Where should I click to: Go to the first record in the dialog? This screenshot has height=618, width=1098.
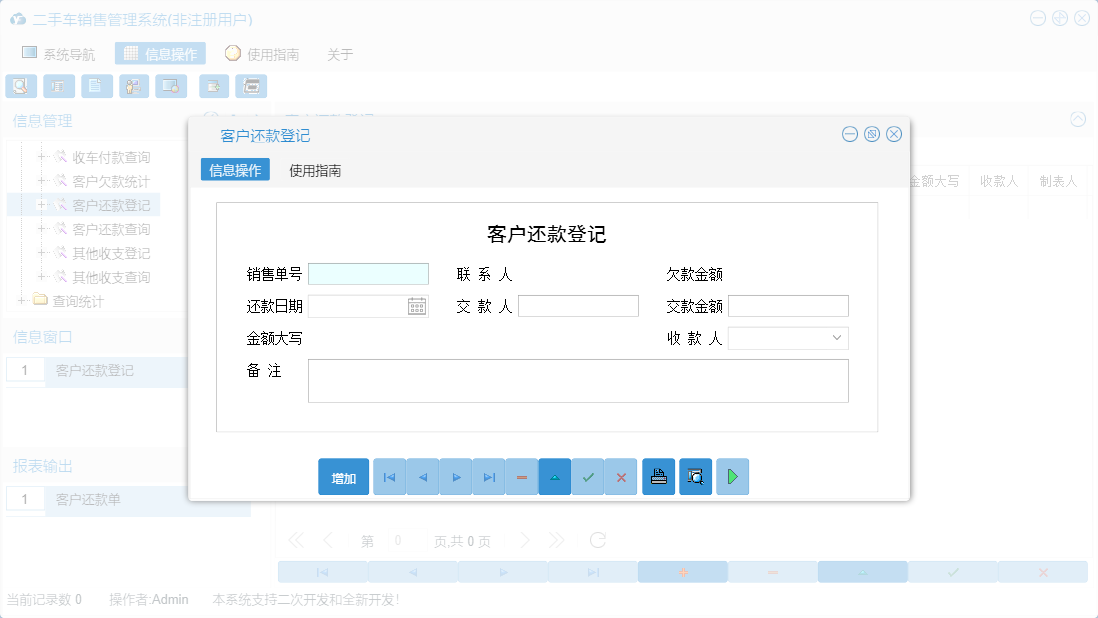[x=389, y=477]
